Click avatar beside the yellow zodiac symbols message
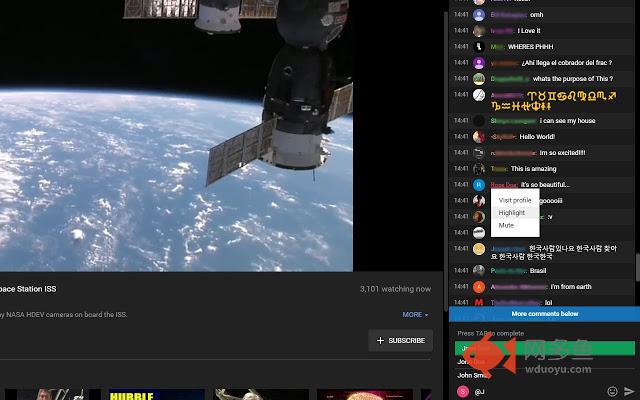The height and width of the screenshot is (400, 640). click(x=479, y=95)
